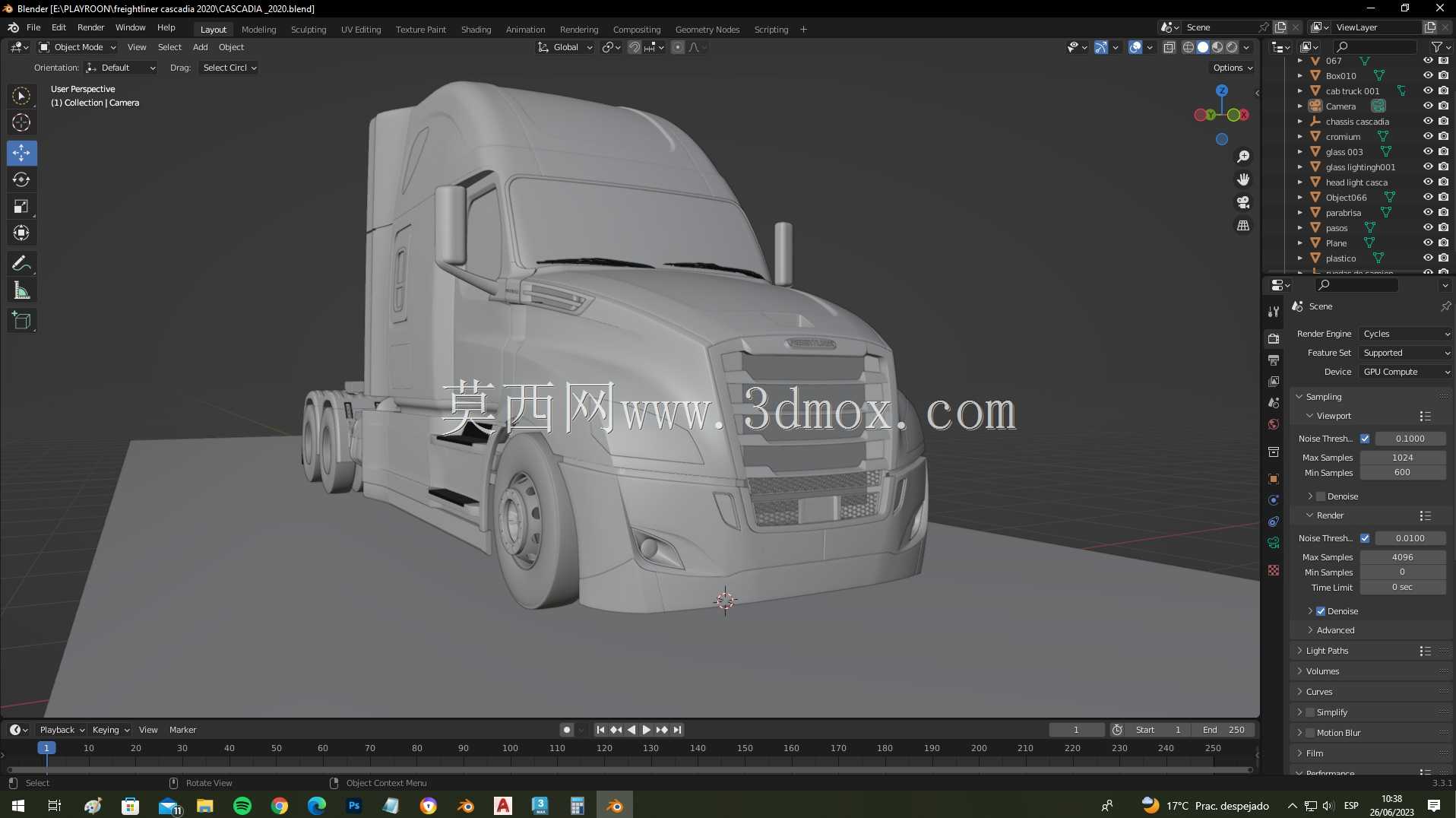Open the Texture properties tab
Viewport: 1456px width, 818px height.
[x=1274, y=570]
